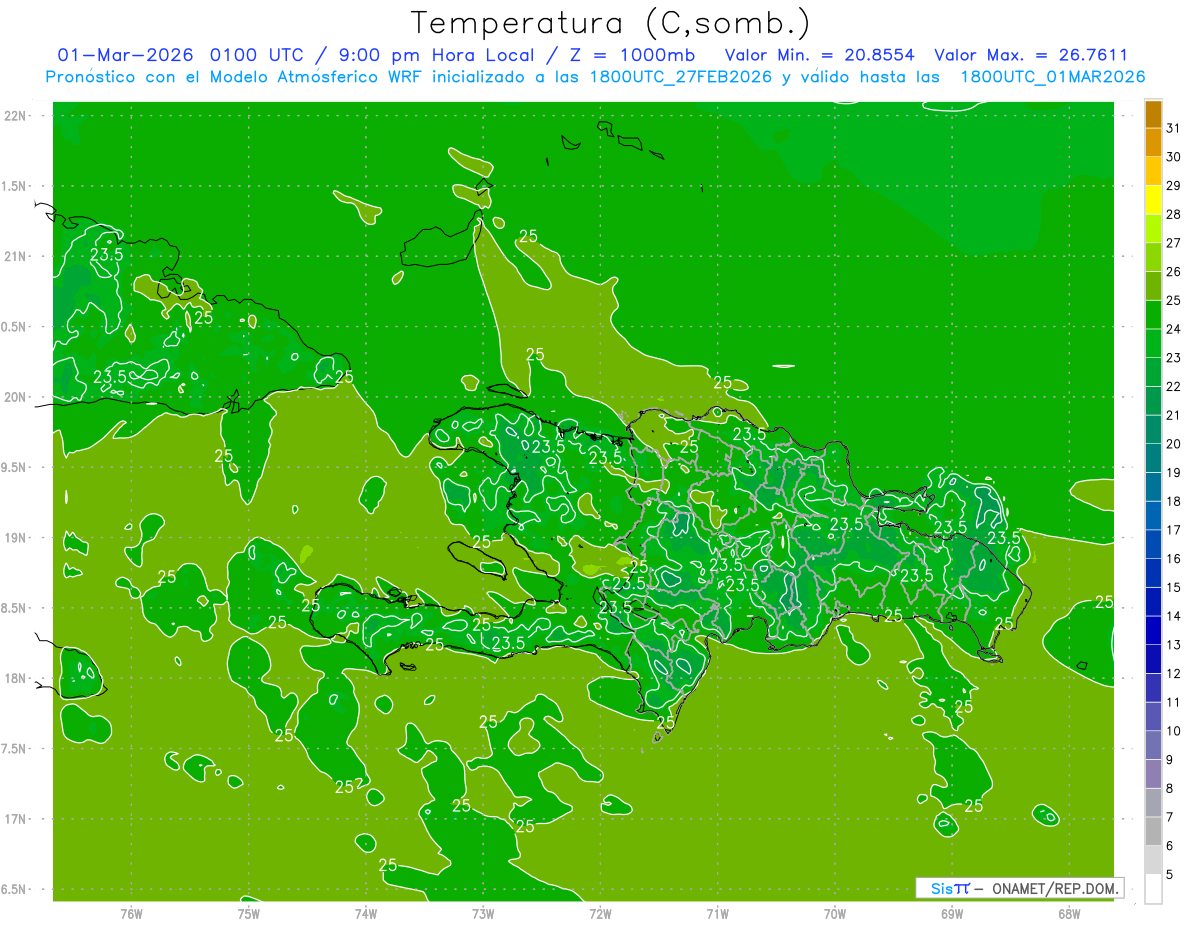Click the '28' label on the color scale
Image resolution: width=1200 pixels, height=927 pixels.
[1173, 214]
